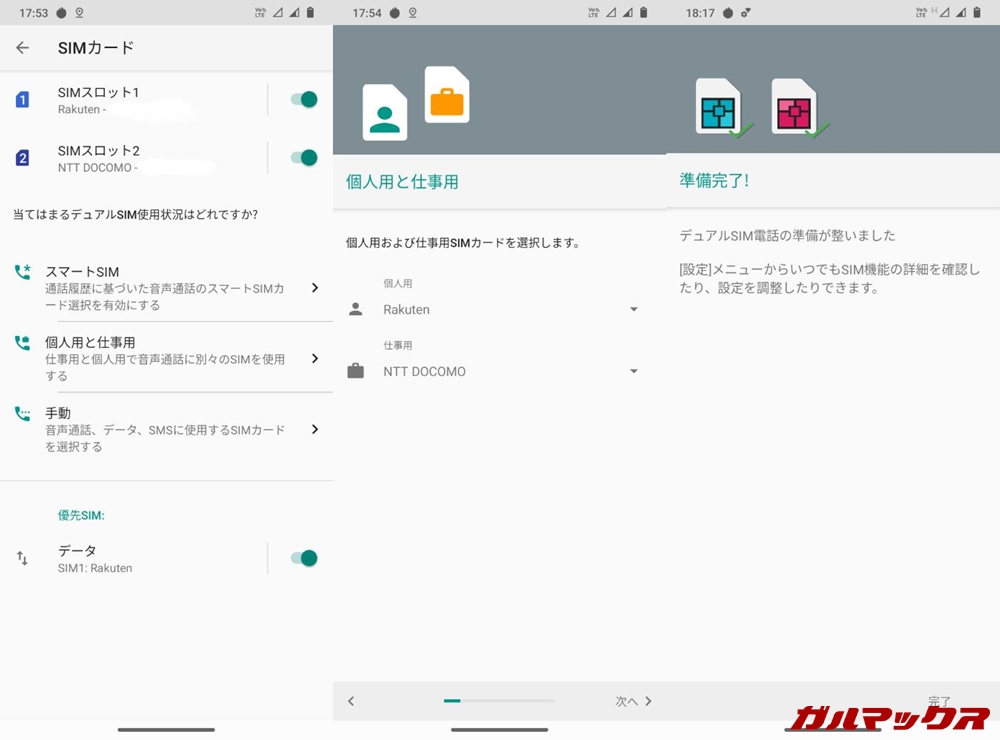1000x740 pixels.
Task: Tap the teal person SIM card icon
Action: click(x=385, y=112)
